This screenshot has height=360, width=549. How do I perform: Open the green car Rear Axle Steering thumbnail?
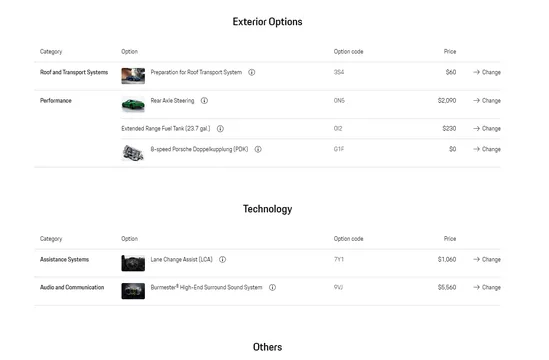(x=133, y=104)
